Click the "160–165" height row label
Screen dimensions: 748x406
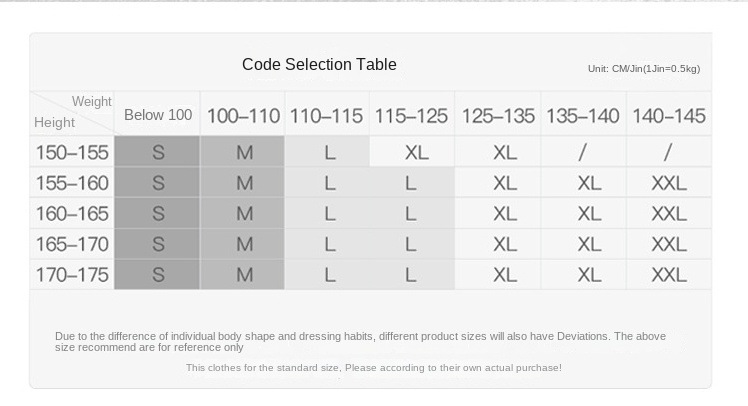(x=72, y=214)
